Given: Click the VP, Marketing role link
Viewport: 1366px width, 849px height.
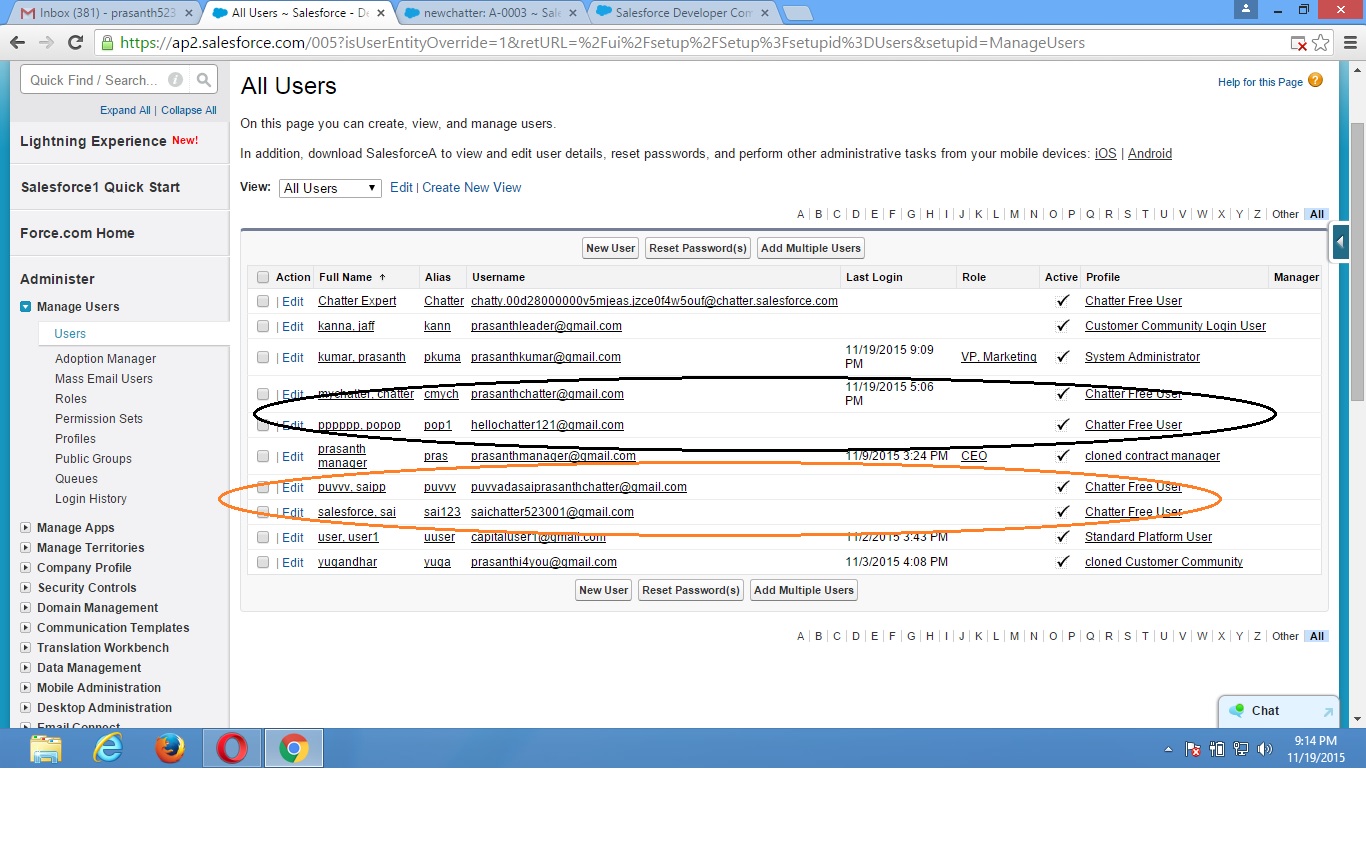Looking at the screenshot, I should click(999, 357).
